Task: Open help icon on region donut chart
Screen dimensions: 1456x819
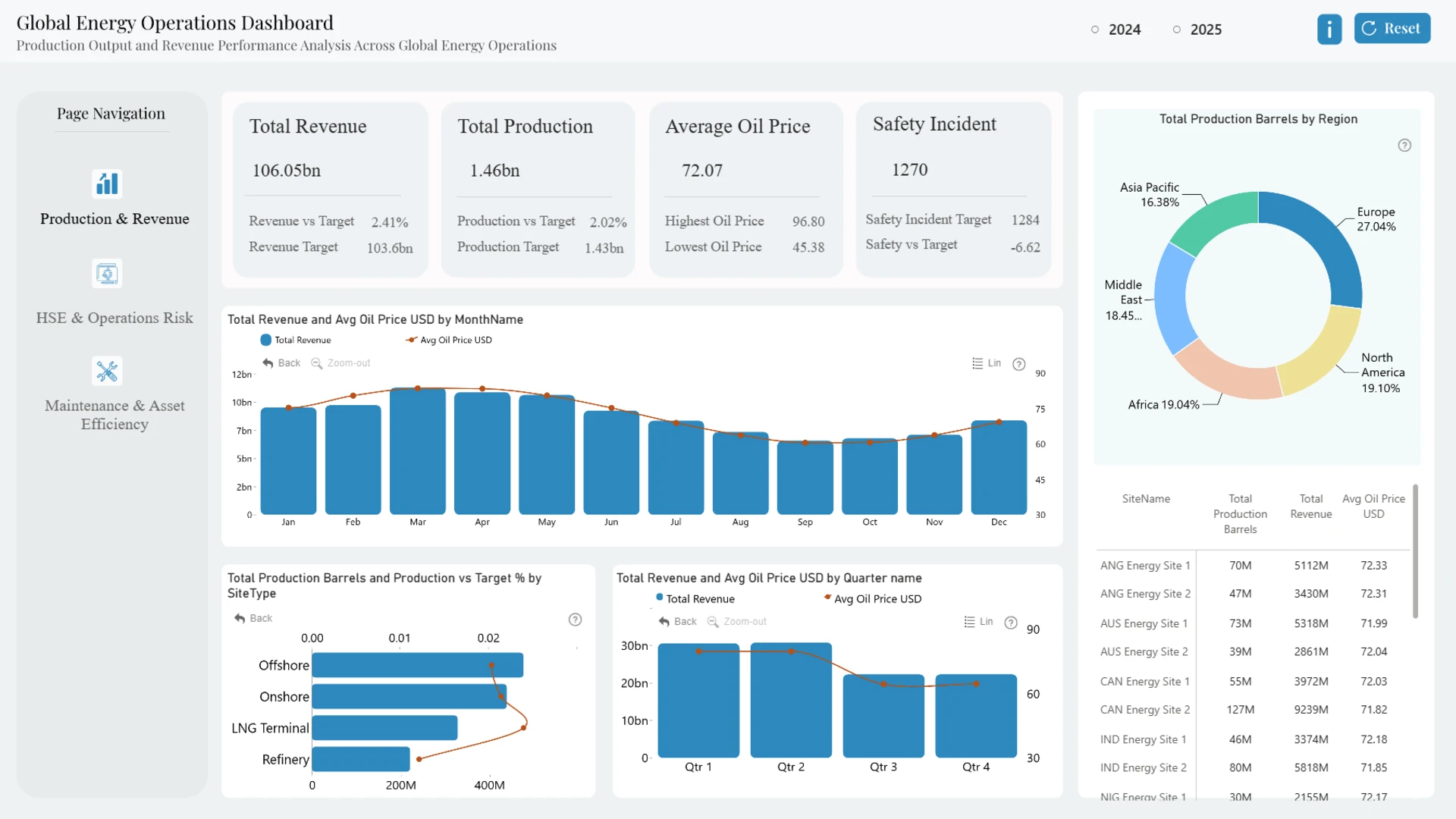Action: click(1404, 146)
